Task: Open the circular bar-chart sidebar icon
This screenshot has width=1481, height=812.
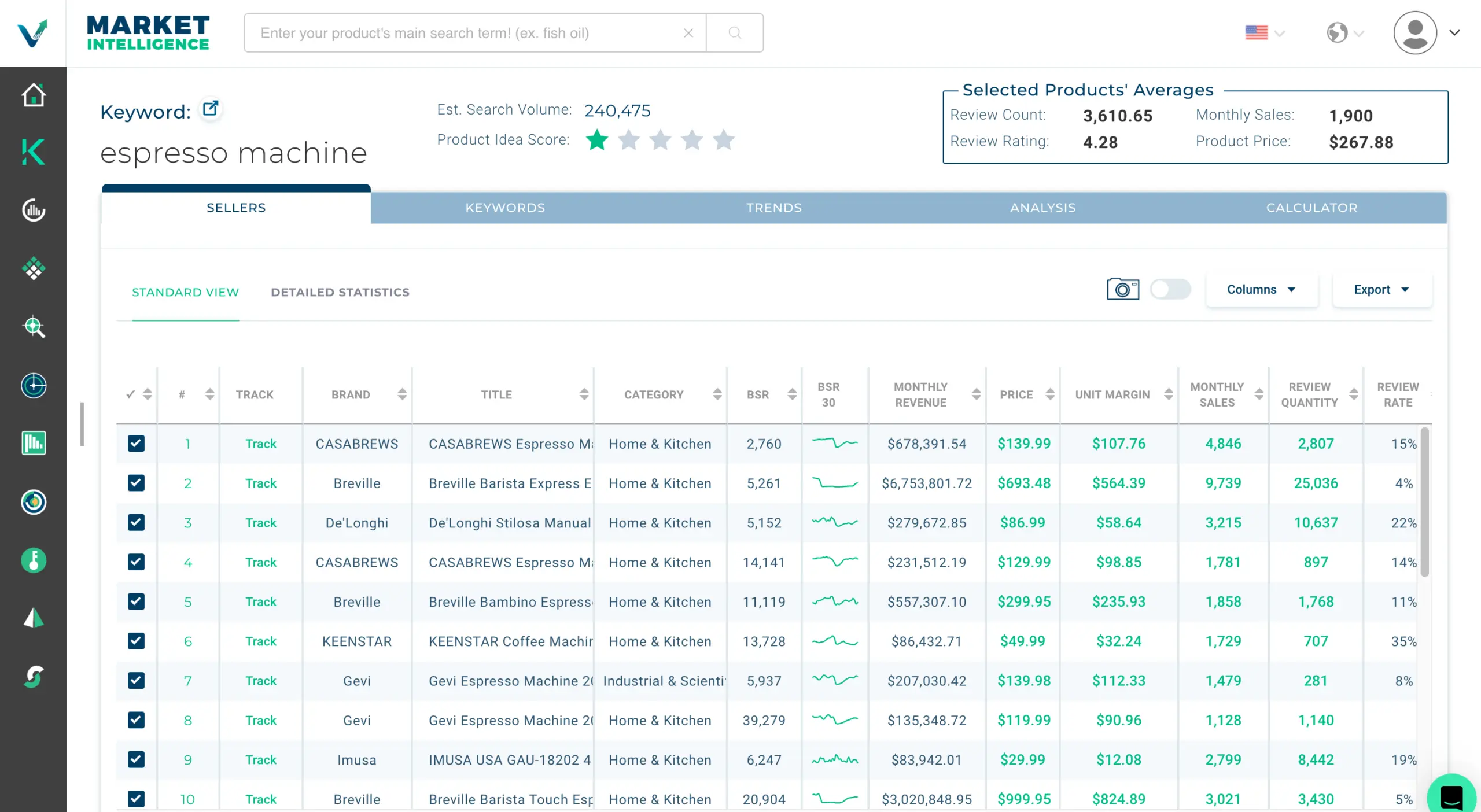Action: pyautogui.click(x=34, y=210)
